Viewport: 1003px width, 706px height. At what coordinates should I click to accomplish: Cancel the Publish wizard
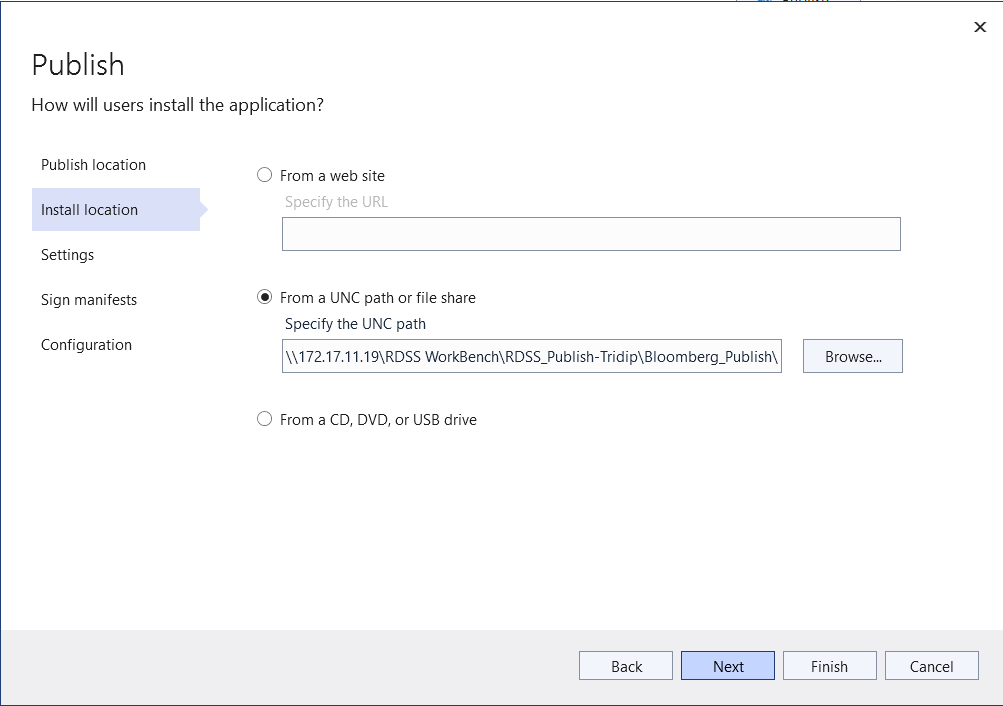point(931,665)
